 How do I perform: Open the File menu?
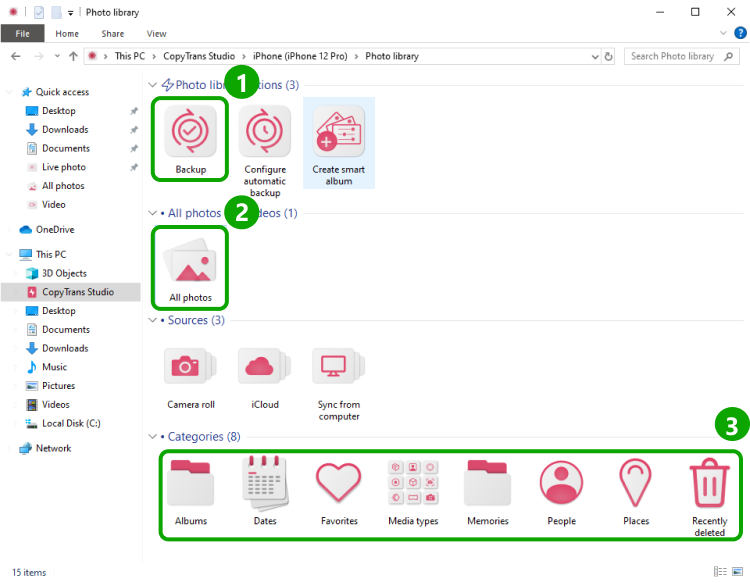coord(22,33)
